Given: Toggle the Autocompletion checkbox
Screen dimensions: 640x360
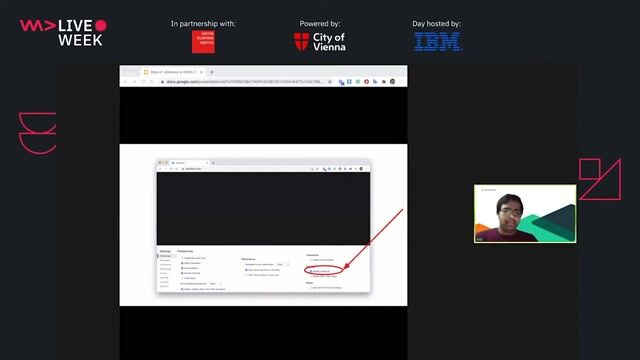Looking at the screenshot, I should coord(182,268).
